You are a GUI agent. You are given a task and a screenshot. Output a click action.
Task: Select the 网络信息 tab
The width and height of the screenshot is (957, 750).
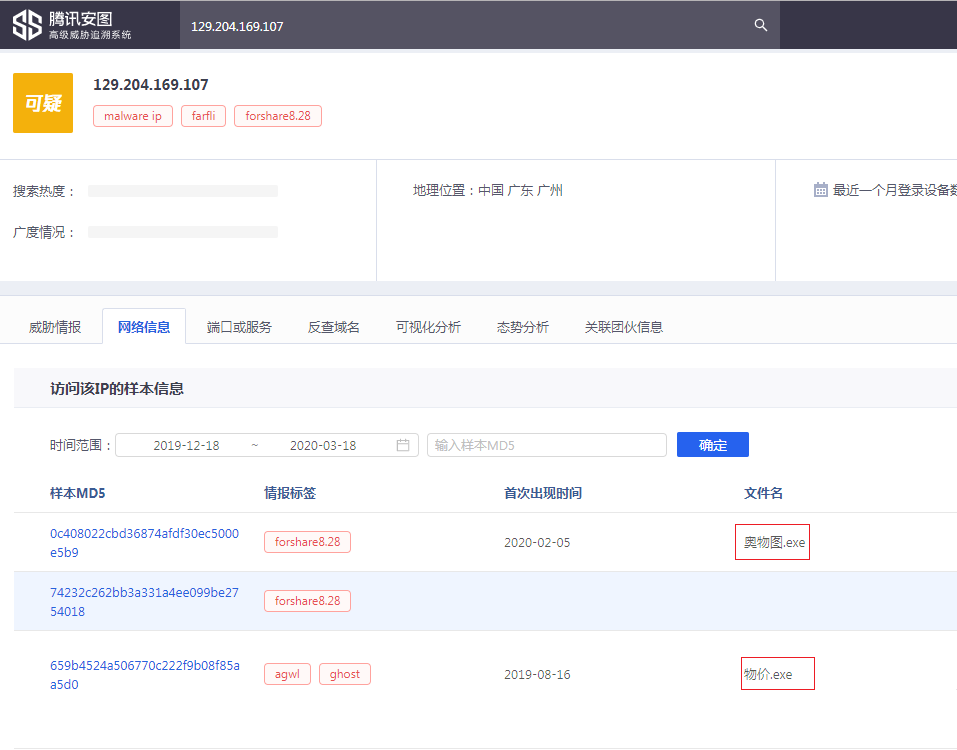click(144, 327)
